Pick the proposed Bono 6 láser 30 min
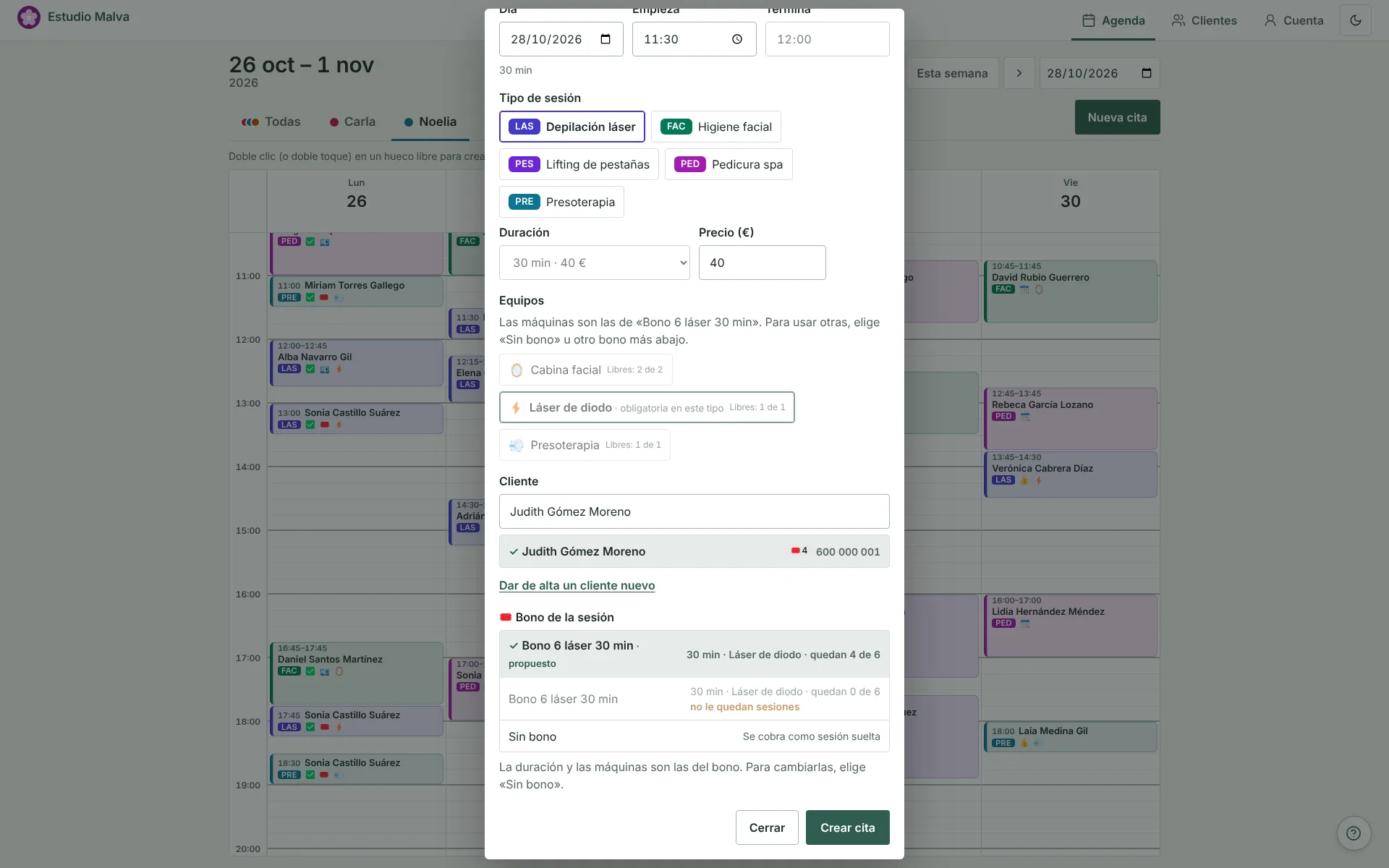Viewport: 1389px width, 868px height. (x=694, y=654)
